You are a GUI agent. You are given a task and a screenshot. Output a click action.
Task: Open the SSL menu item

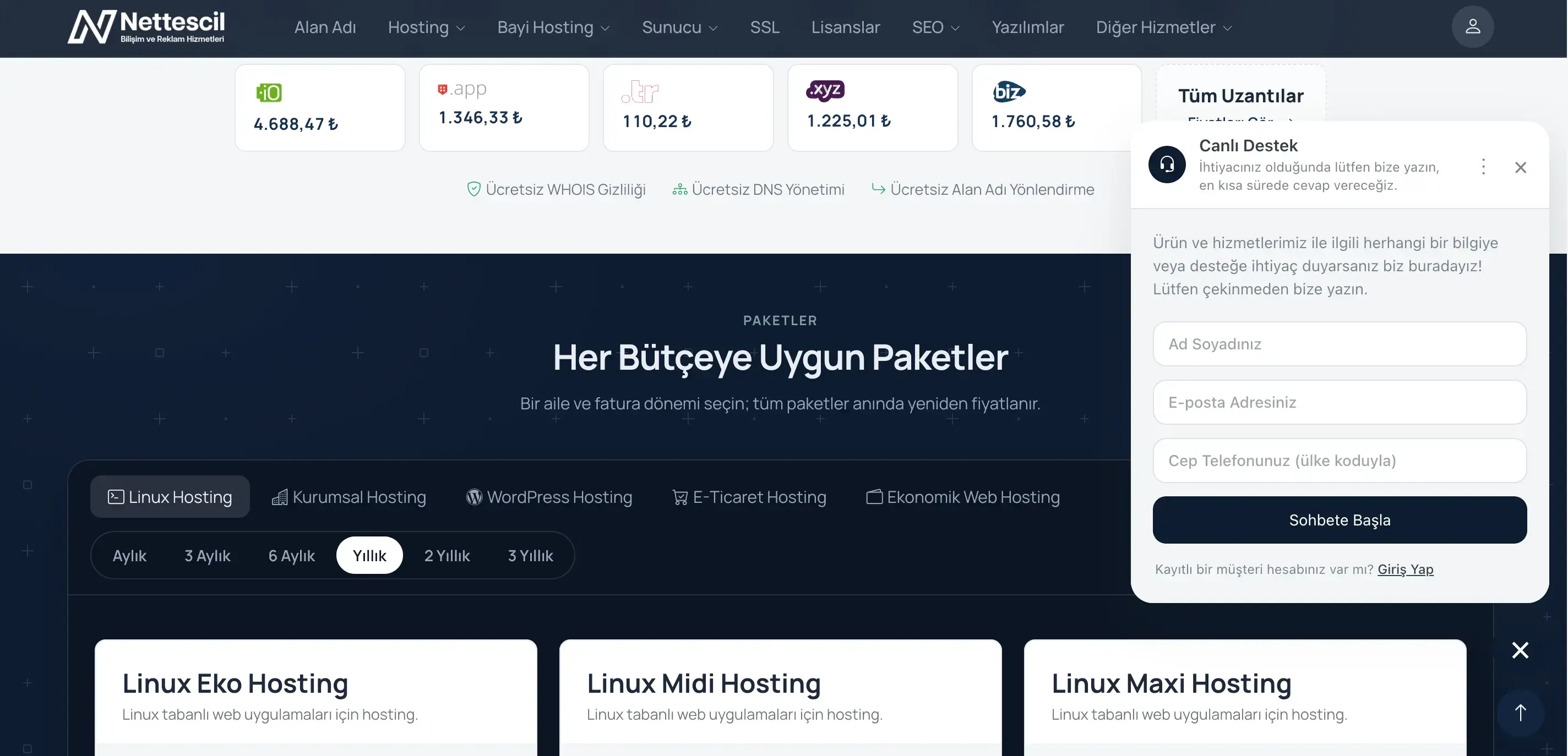(765, 28)
